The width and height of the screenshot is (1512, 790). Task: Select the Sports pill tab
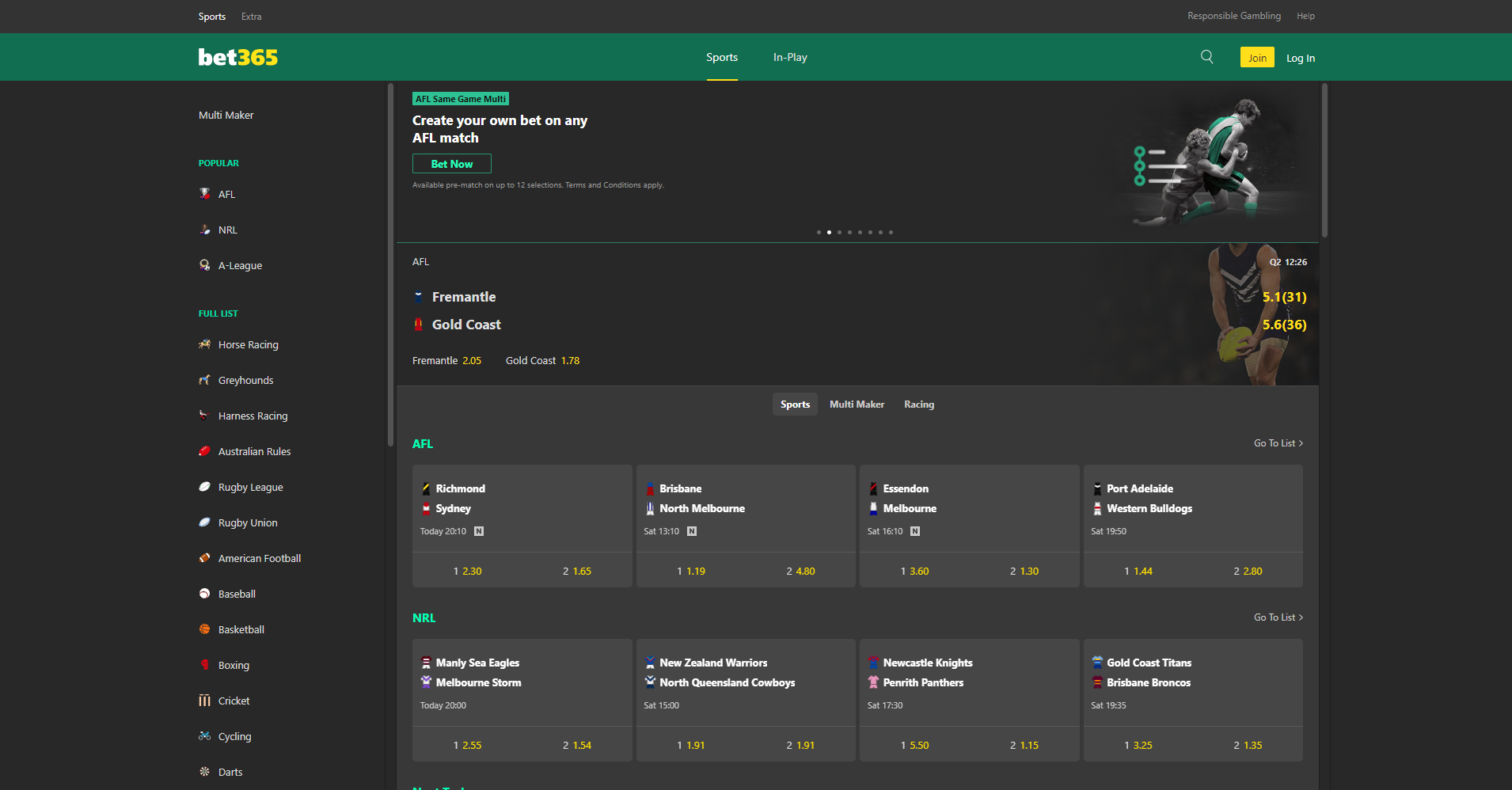pos(795,404)
